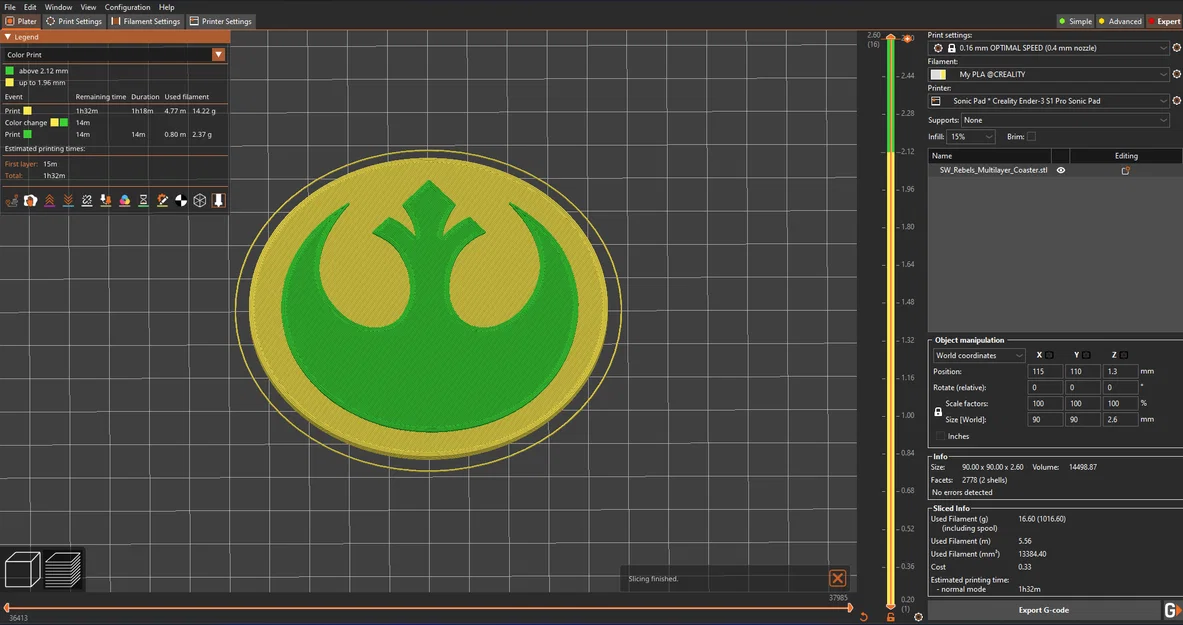This screenshot has width=1183, height=625.
Task: Toggle Color changes icon with overlapping circles
Action: click(124, 200)
